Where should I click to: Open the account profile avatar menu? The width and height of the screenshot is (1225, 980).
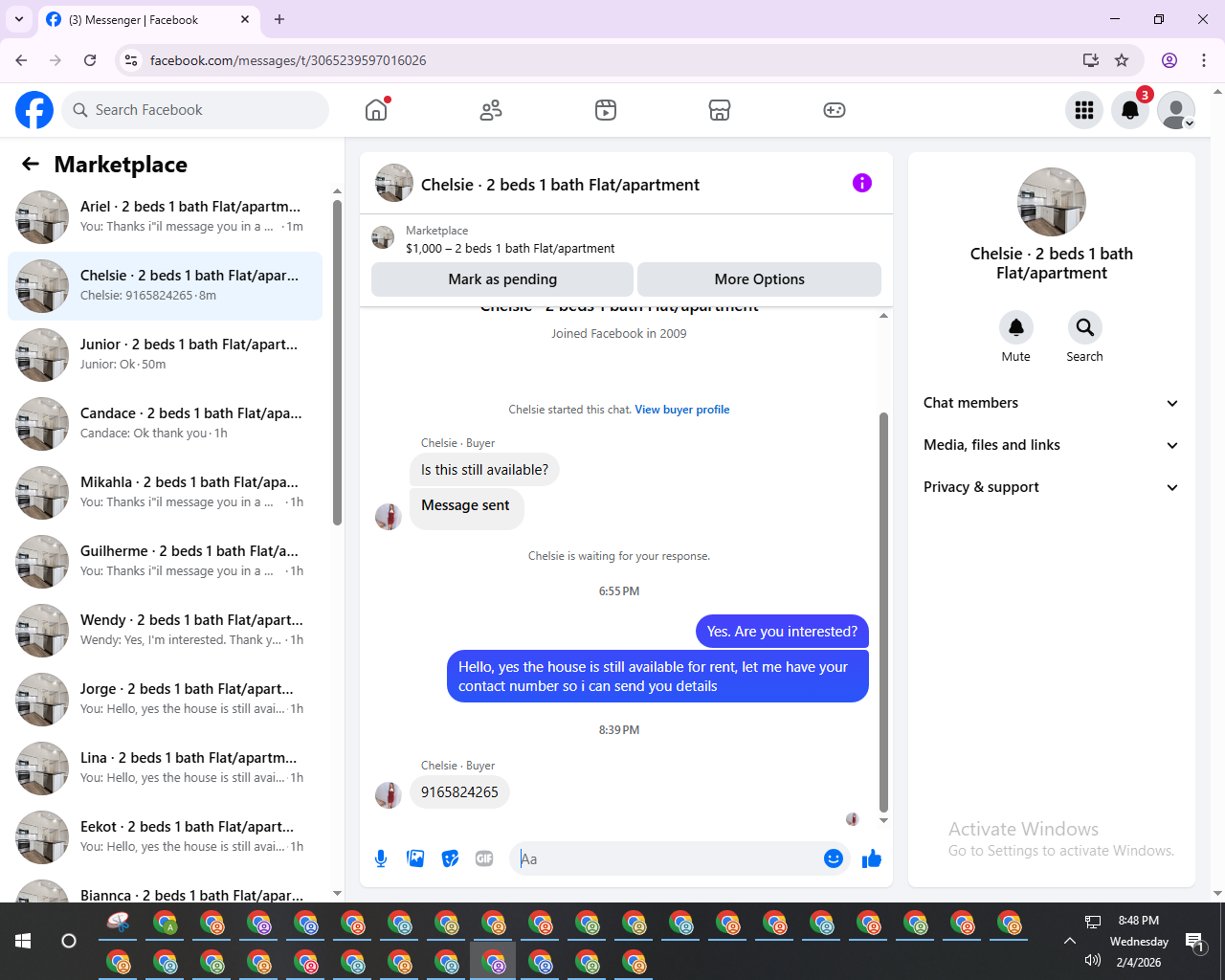[1176, 110]
